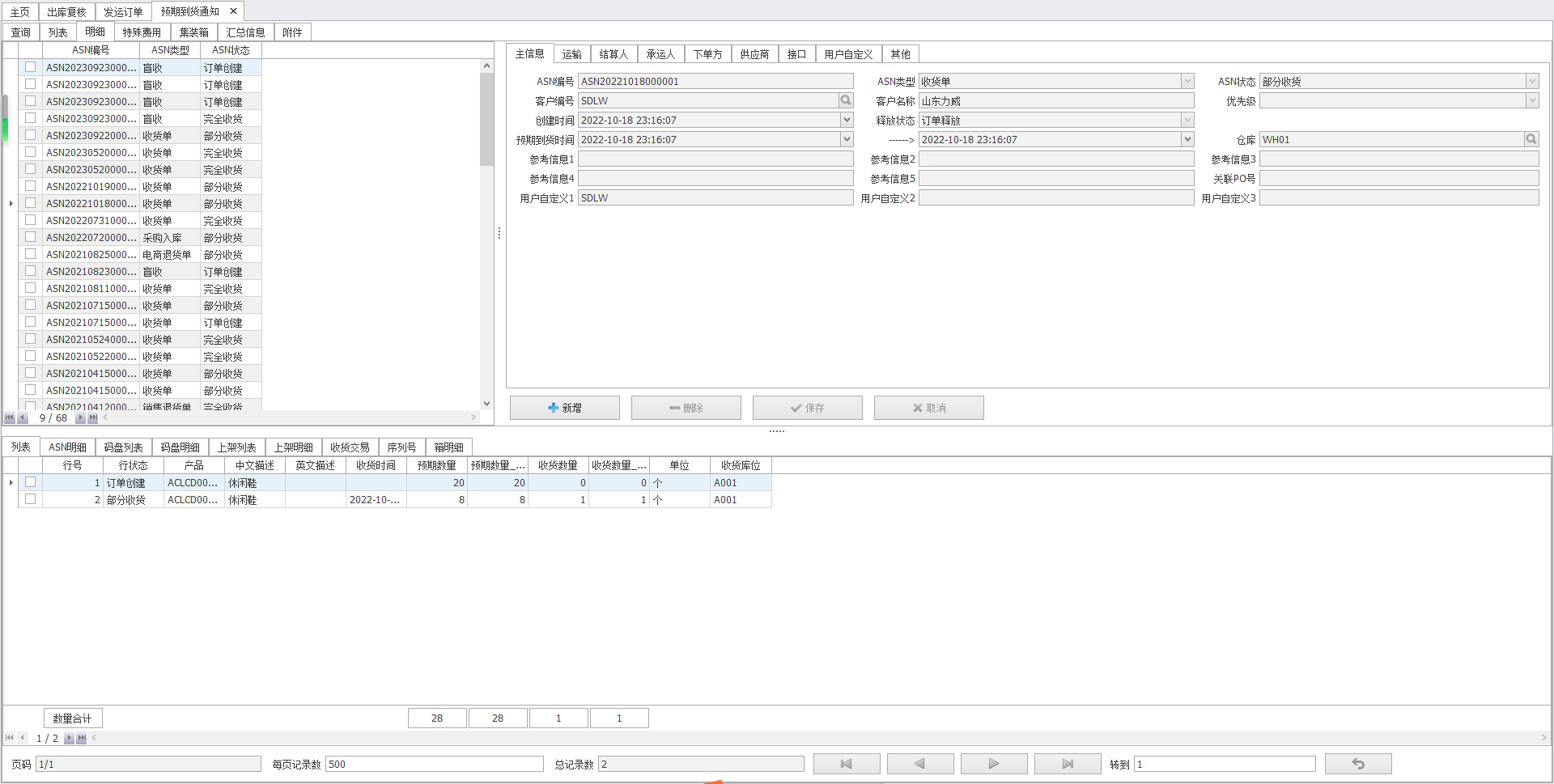This screenshot has width=1554, height=784.
Task: Open the 上架列表 bottom tab
Action: (x=236, y=447)
